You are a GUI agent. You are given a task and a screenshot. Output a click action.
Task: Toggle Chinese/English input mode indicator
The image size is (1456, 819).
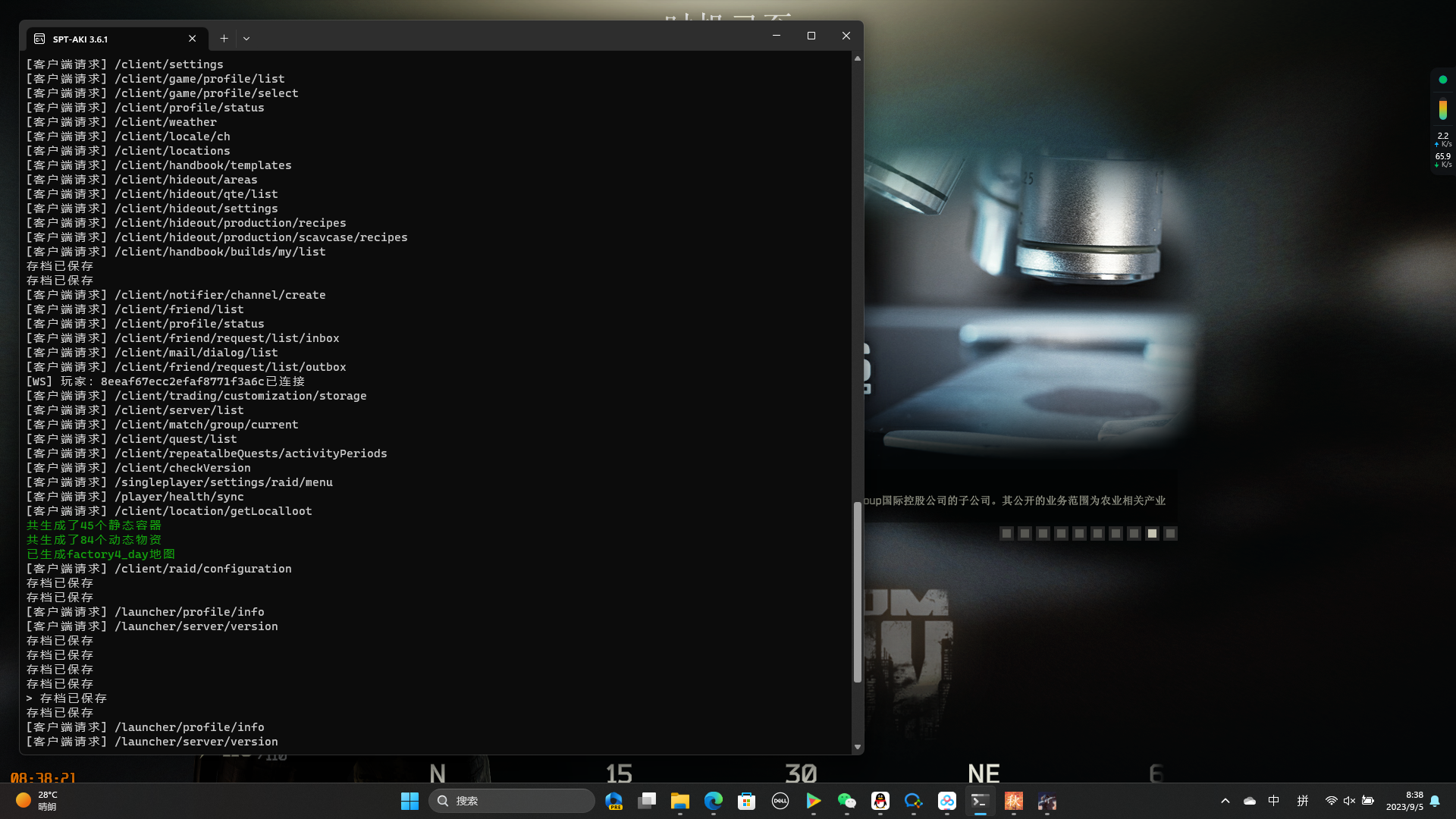coord(1274,801)
